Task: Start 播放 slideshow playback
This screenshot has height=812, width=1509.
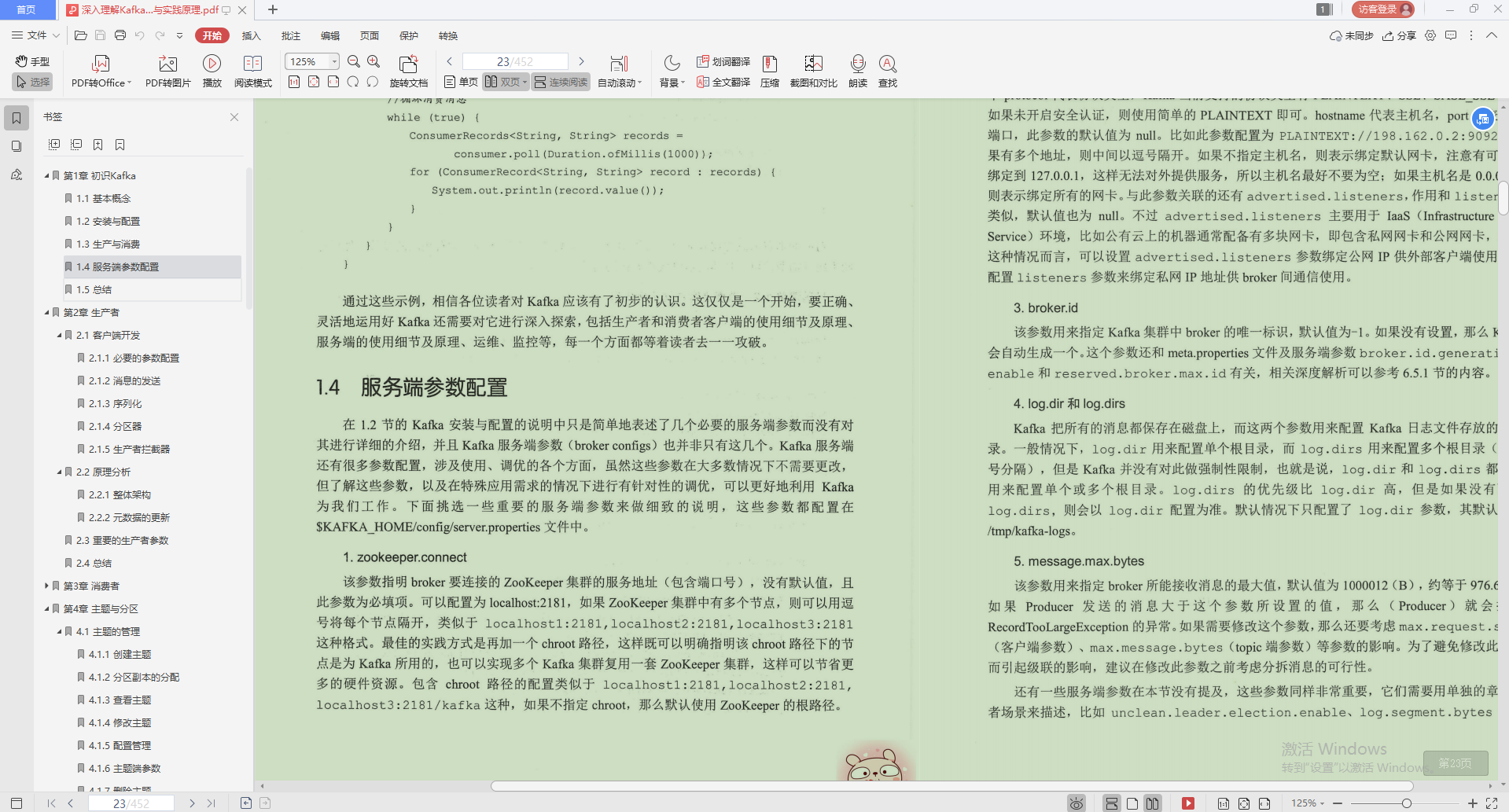Action: (211, 70)
